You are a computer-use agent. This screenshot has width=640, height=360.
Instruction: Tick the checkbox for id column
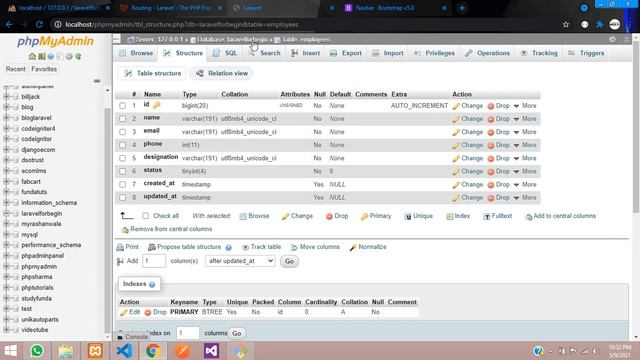[x=122, y=106]
